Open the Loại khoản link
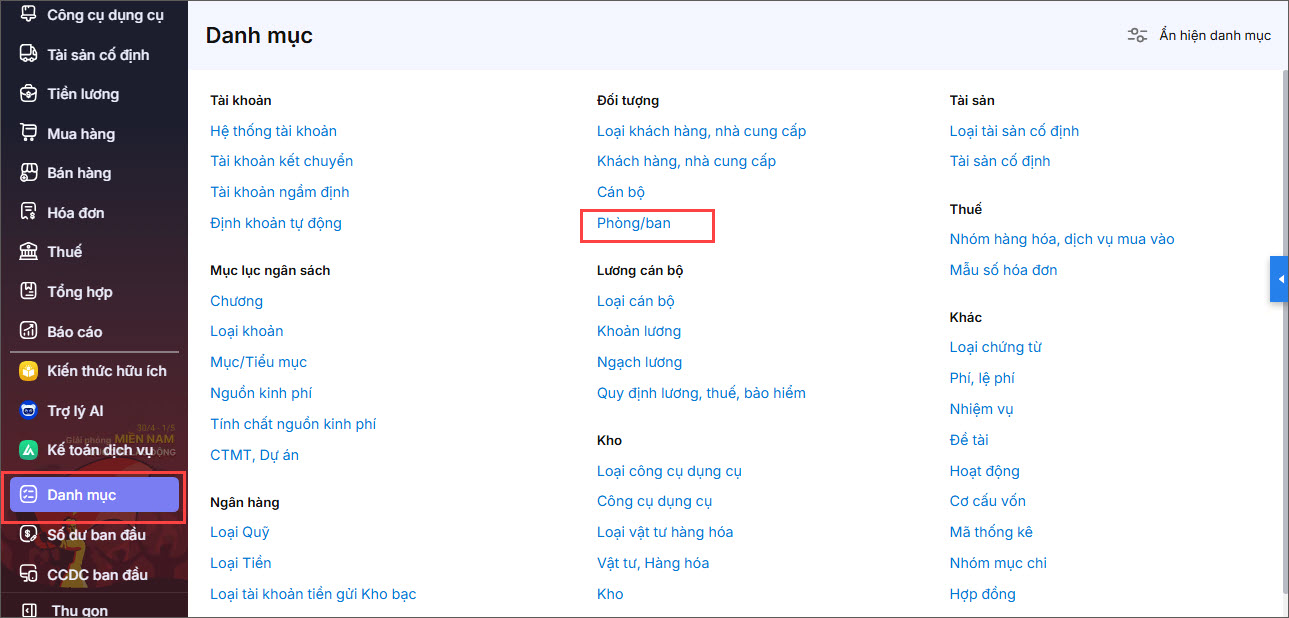 pos(246,331)
